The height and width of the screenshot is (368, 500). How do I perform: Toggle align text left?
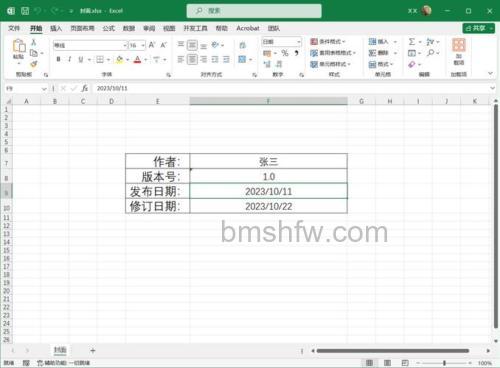(x=181, y=60)
